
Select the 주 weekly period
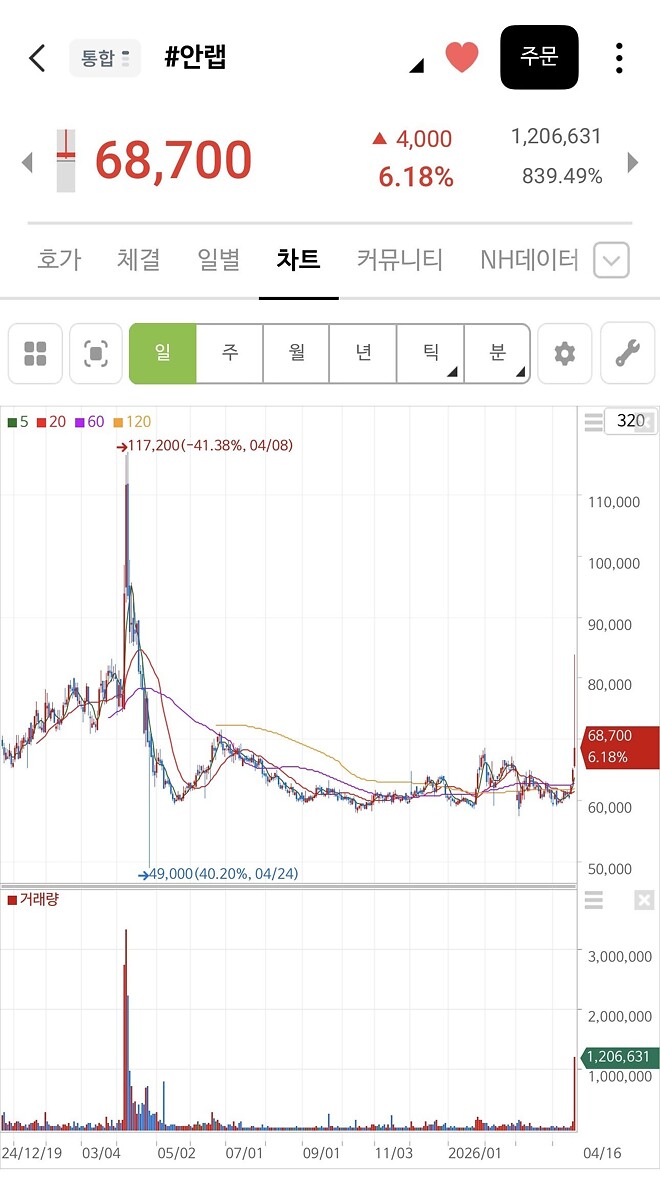coord(229,353)
